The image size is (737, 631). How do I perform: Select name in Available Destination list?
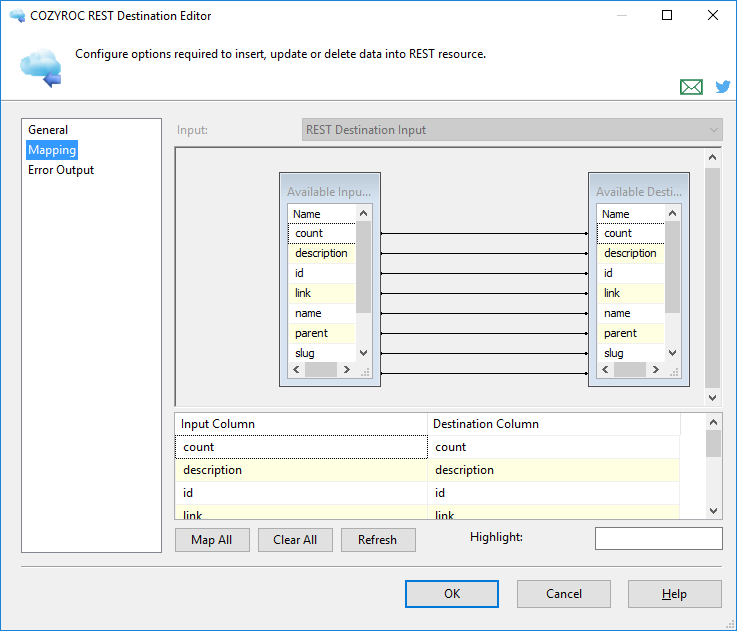click(x=631, y=313)
